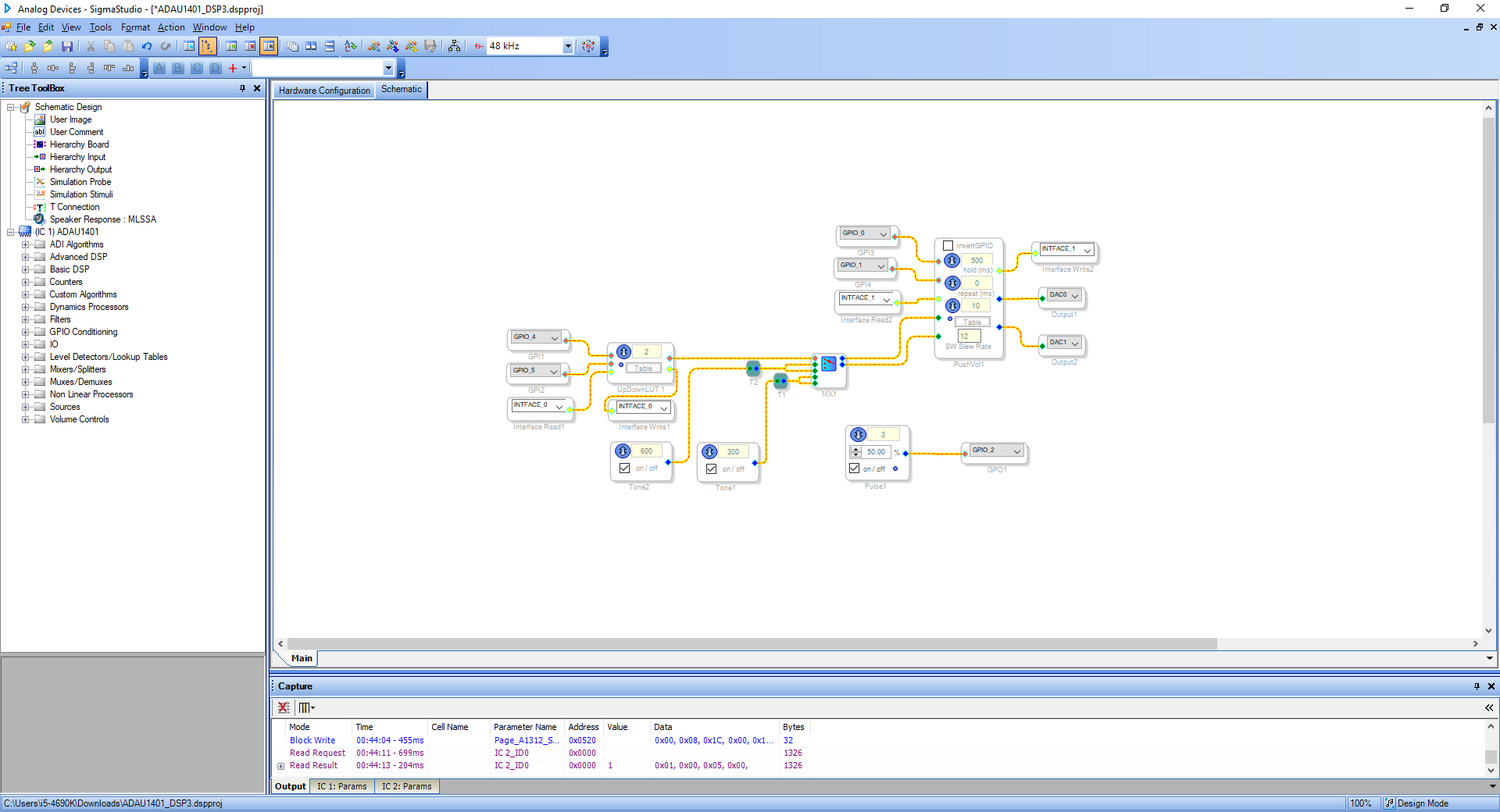Click the highlighted Tree ToolBox toggle icon
This screenshot has height=812, width=1500.
pyautogui.click(x=208, y=46)
